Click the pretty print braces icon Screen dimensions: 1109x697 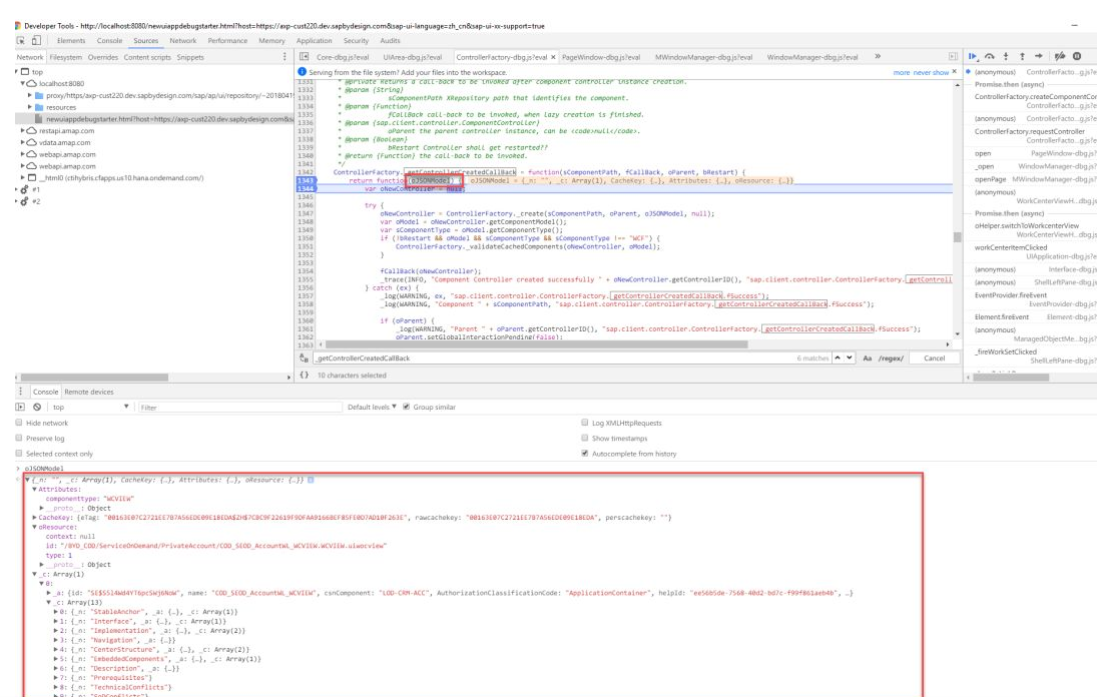[x=304, y=375]
